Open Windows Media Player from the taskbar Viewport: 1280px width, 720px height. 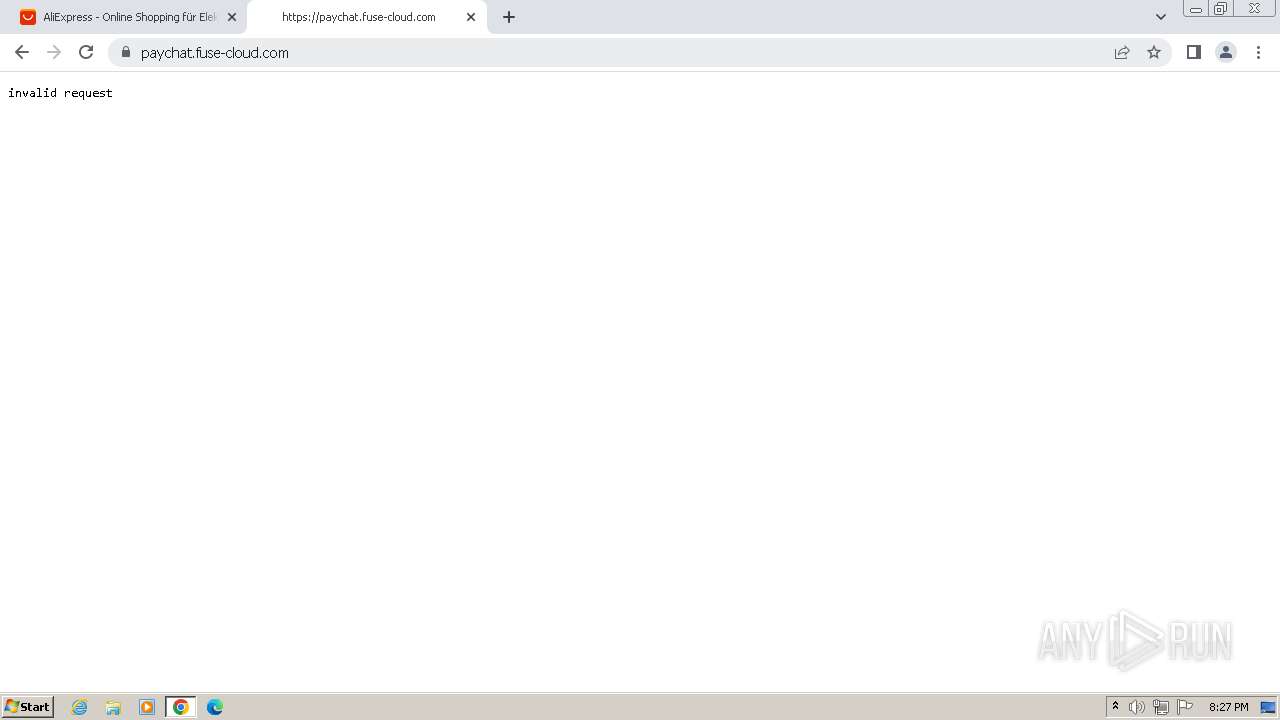click(x=147, y=707)
